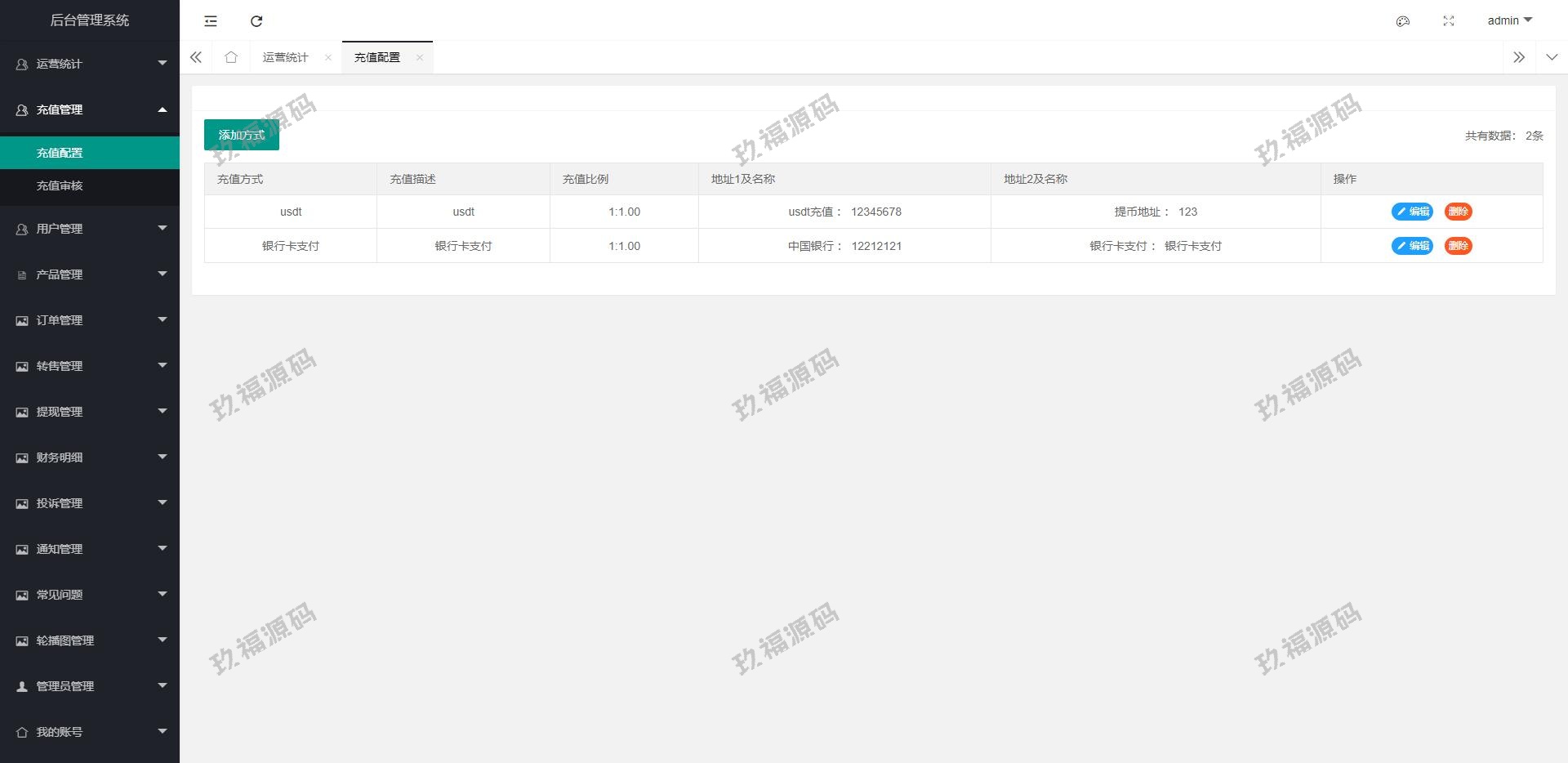Expand the 提现管理 sidebar menu
1568x763 pixels.
pos(90,412)
